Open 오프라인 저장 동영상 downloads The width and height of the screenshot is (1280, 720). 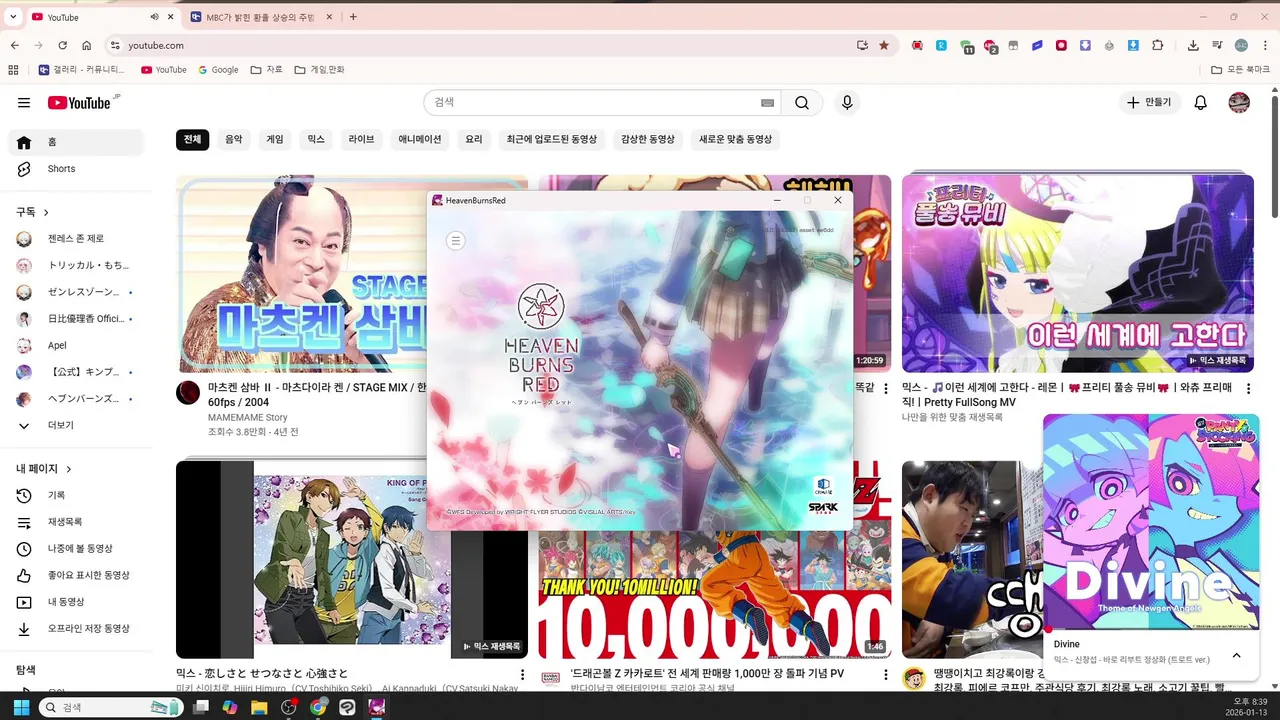[x=76, y=628]
